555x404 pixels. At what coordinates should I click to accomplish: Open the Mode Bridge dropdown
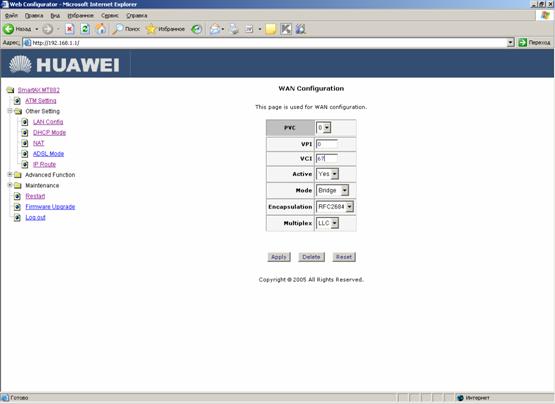(x=332, y=190)
